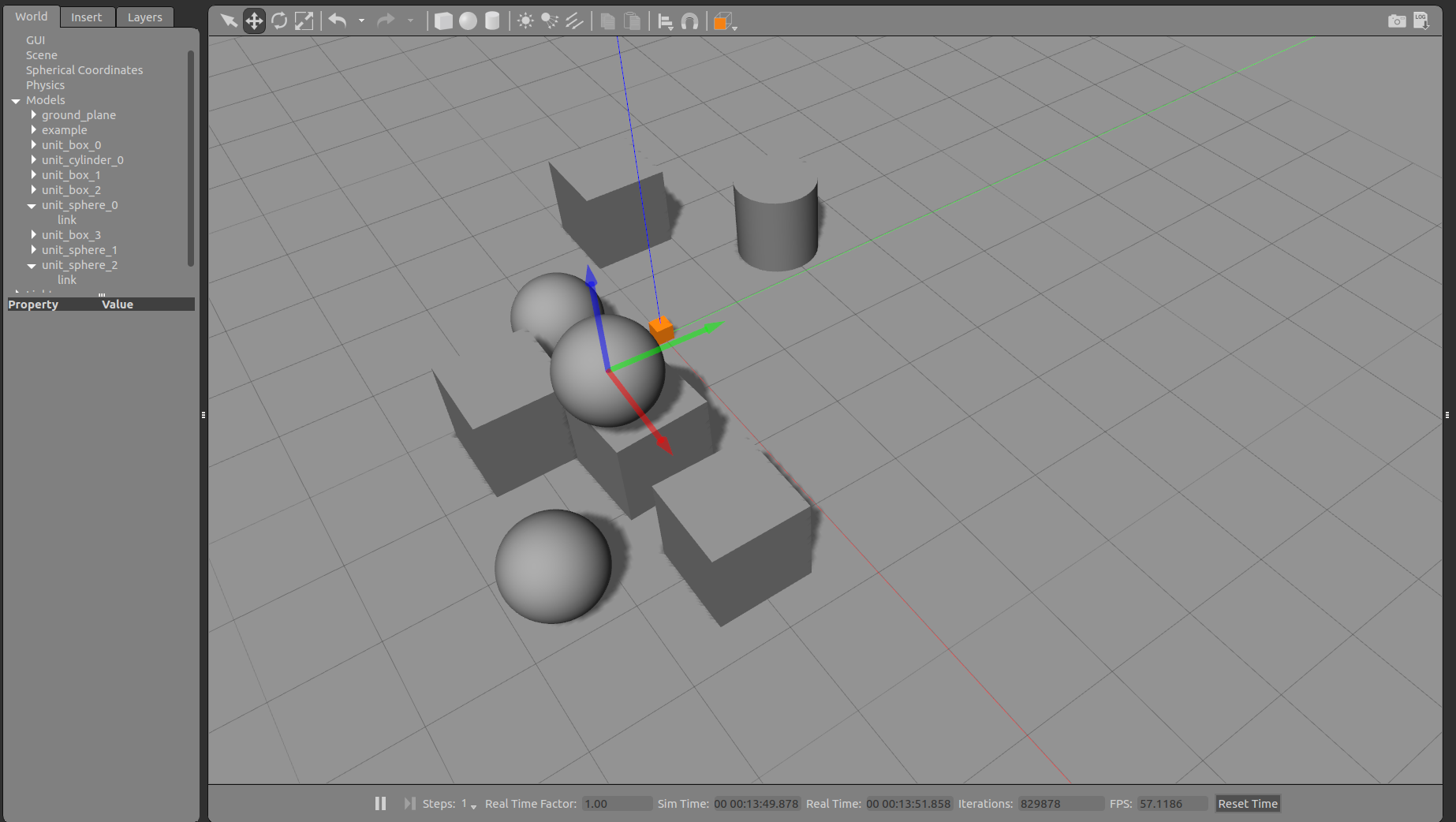Select the Models label in the tree

[x=46, y=100]
